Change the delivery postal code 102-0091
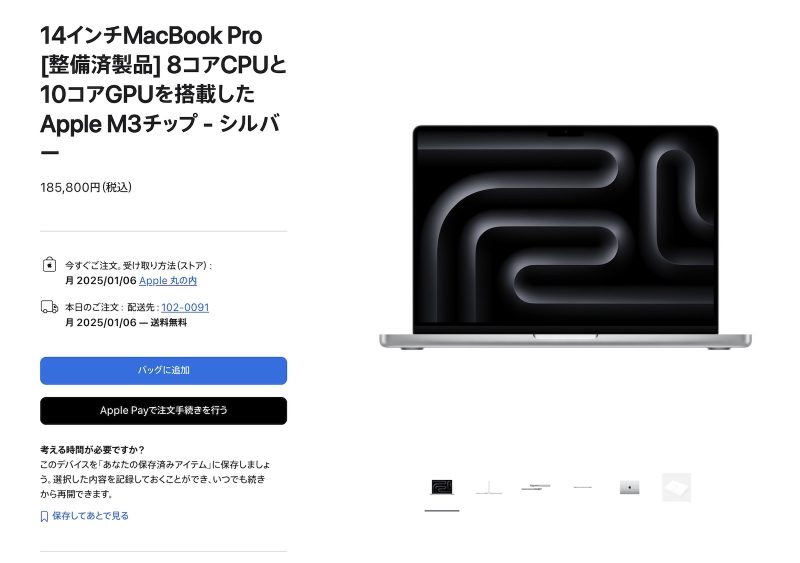800x563 pixels. coord(185,307)
